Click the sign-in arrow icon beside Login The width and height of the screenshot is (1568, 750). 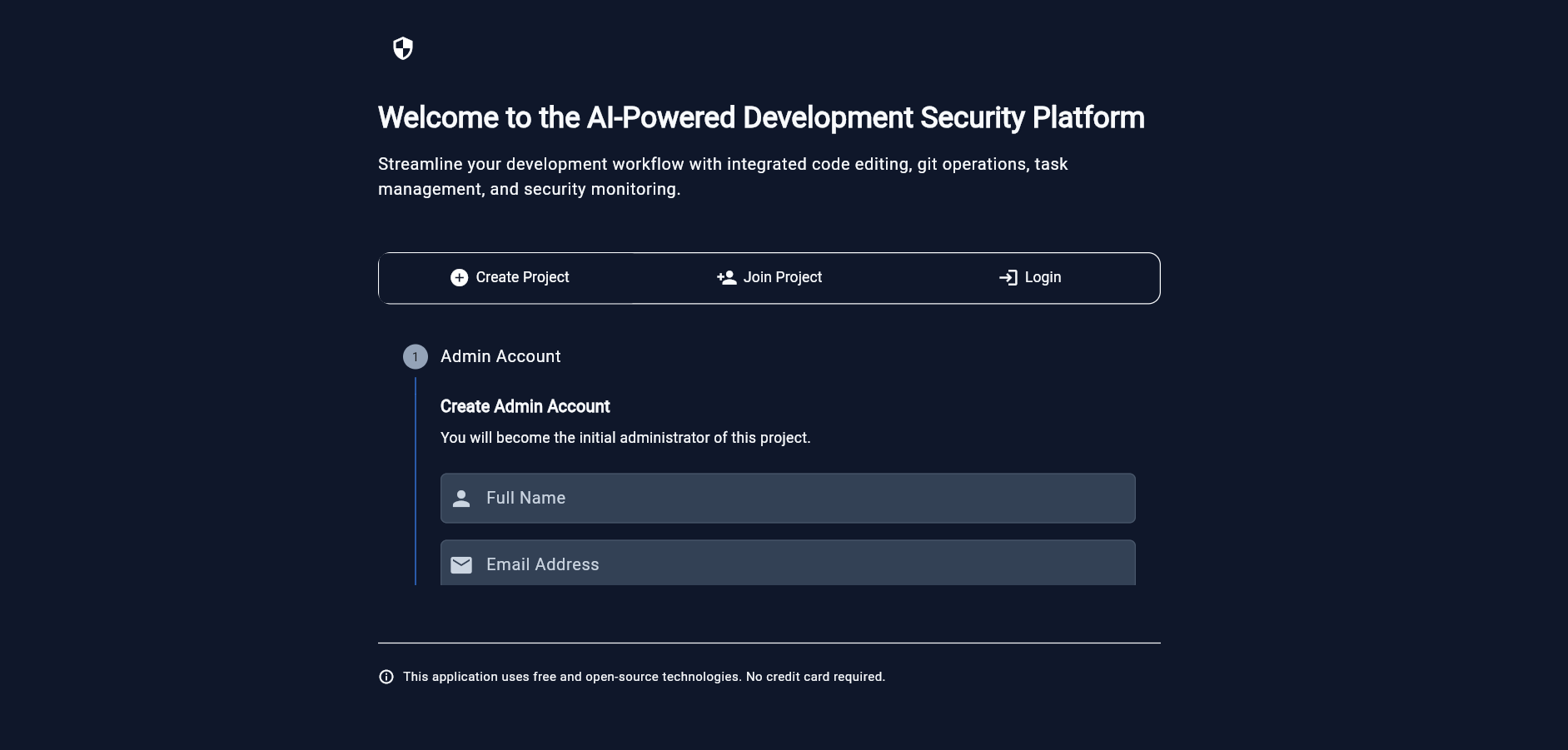point(1008,278)
